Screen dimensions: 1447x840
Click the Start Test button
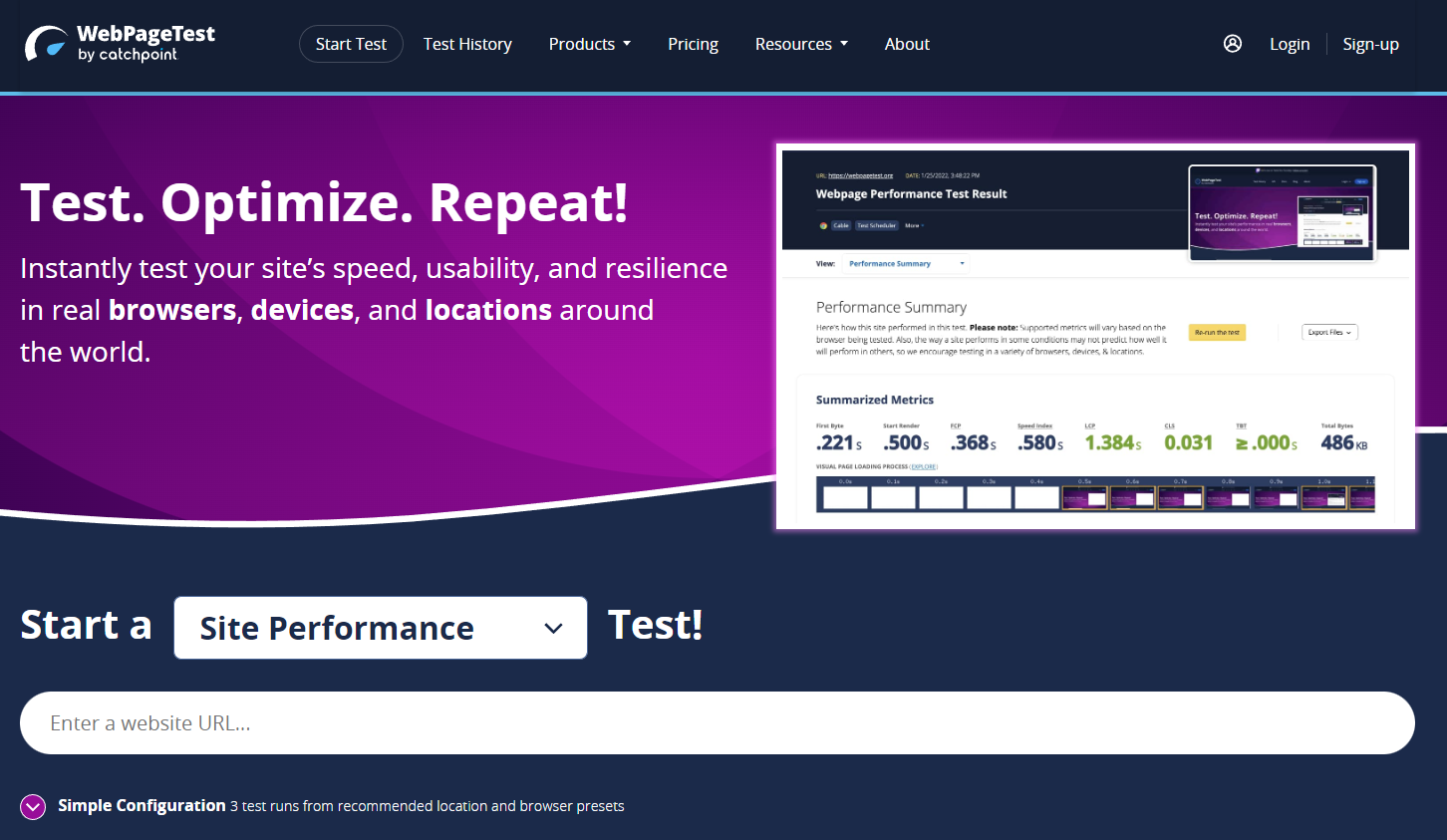point(351,44)
